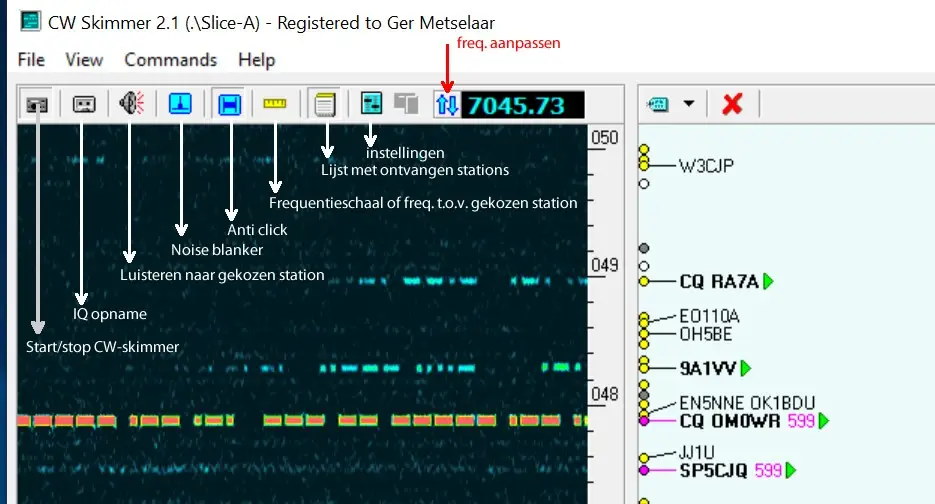Image resolution: width=935 pixels, height=504 pixels.
Task: Toggle the Anti click filter button
Action: point(230,104)
